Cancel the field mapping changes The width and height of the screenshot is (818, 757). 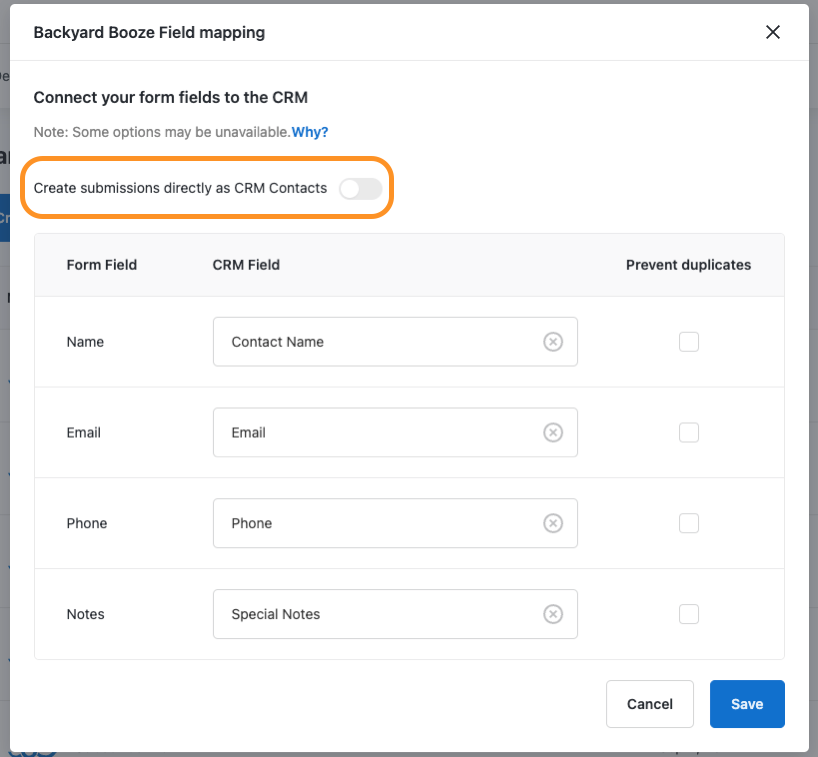(x=649, y=704)
